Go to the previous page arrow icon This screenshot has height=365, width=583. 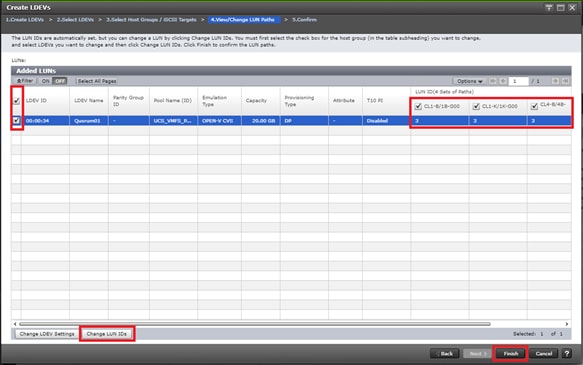click(503, 81)
